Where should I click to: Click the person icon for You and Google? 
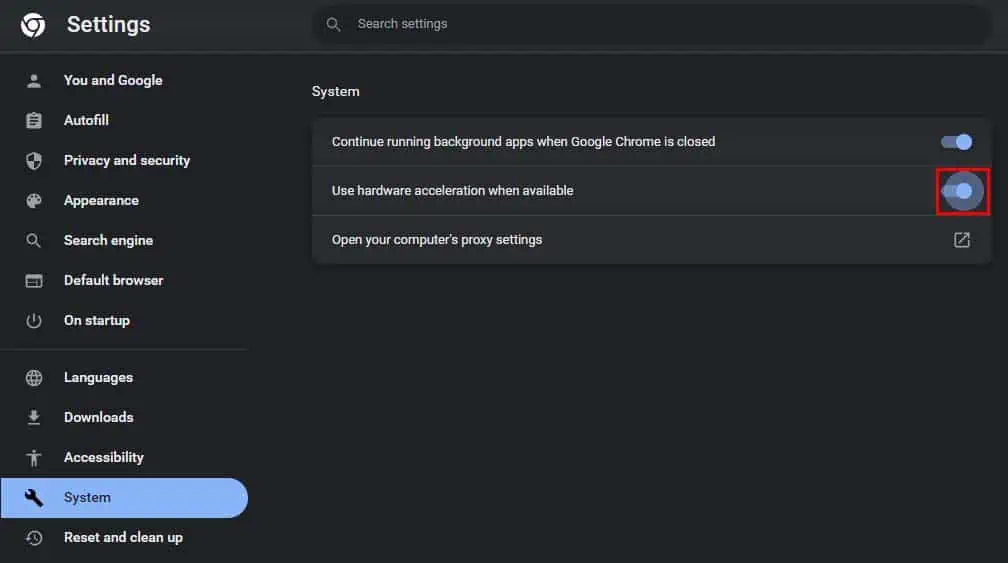[x=34, y=80]
